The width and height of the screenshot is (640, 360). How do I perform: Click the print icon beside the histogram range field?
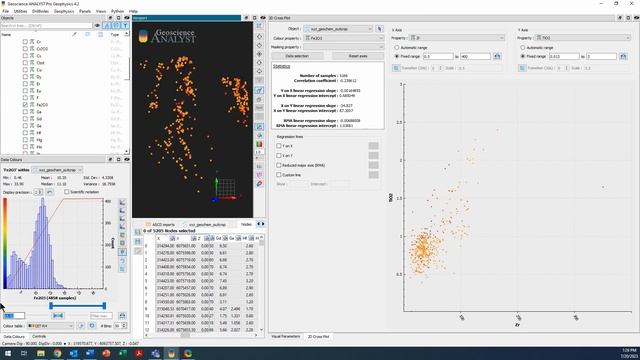tap(122, 316)
